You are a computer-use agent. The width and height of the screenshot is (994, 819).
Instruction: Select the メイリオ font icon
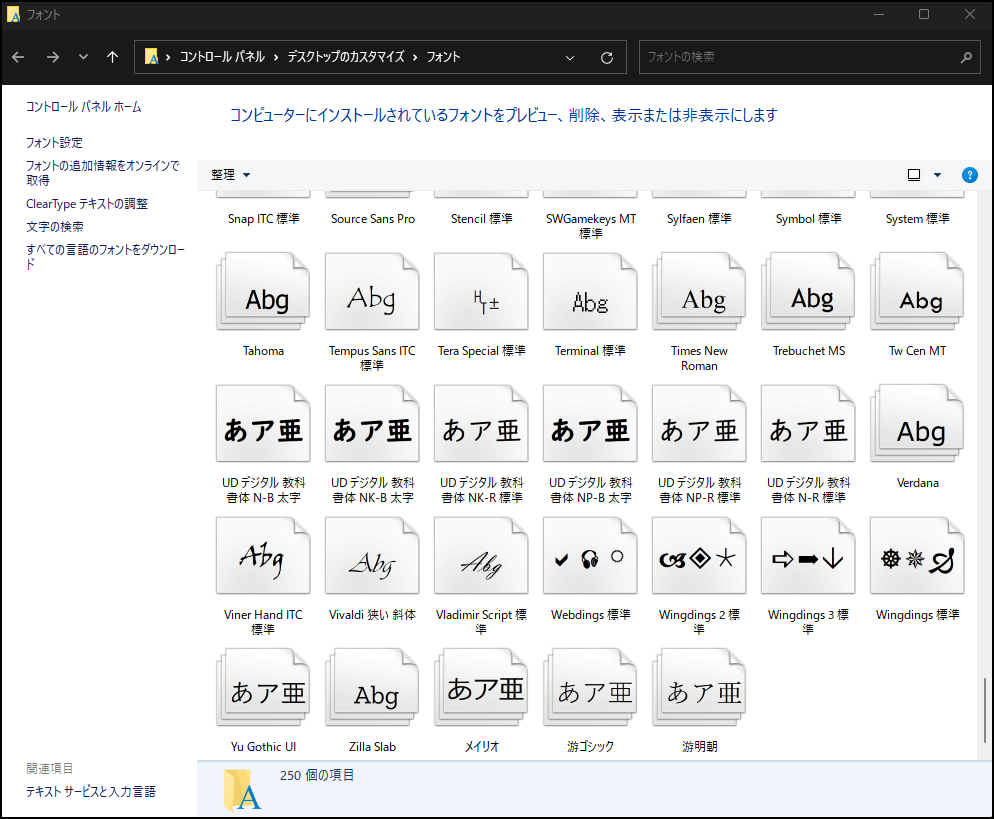click(x=481, y=688)
